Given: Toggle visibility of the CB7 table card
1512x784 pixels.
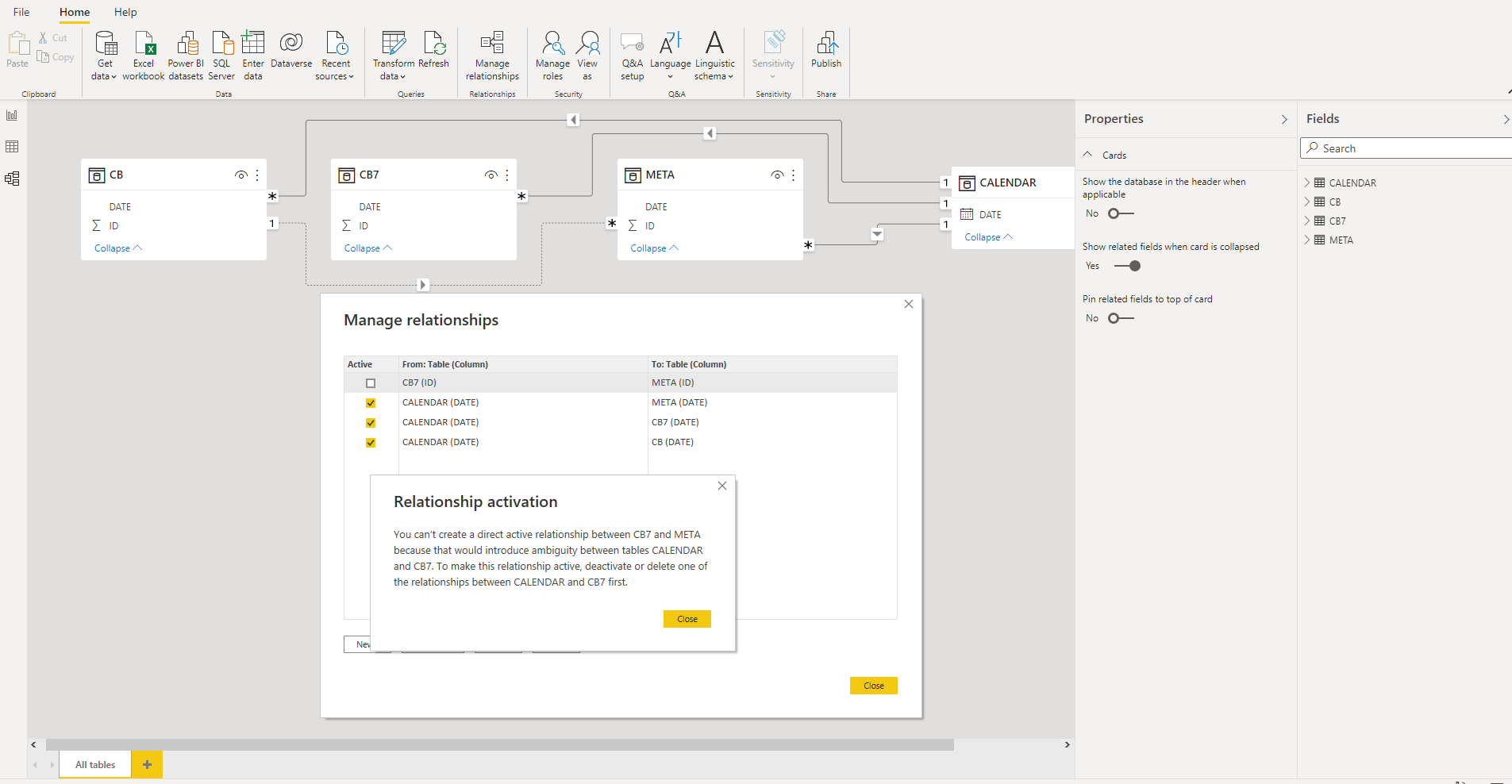Looking at the screenshot, I should pyautogui.click(x=491, y=175).
